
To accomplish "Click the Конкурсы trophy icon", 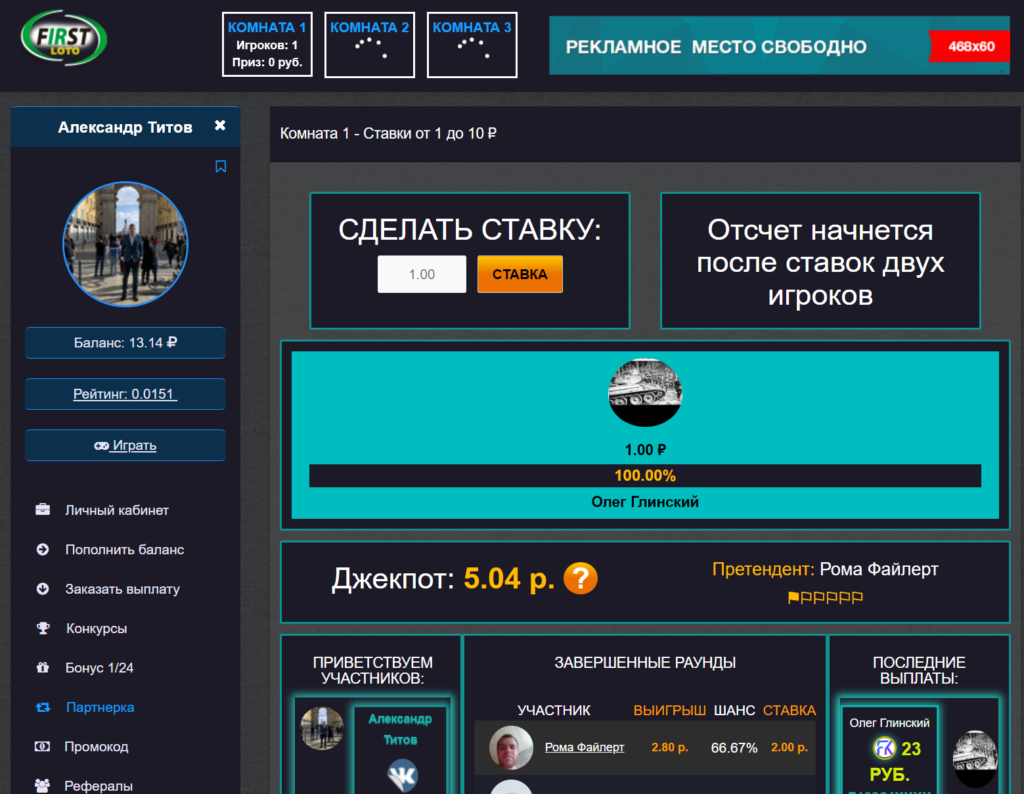I will 43,628.
